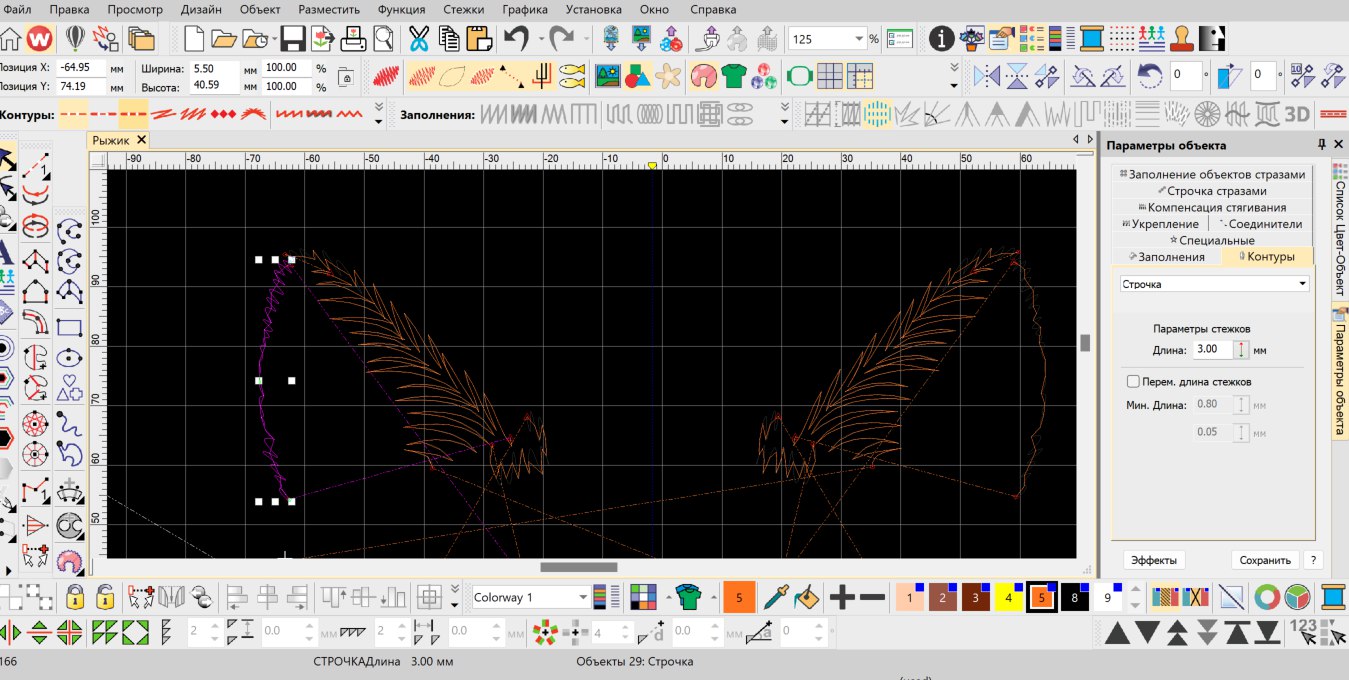Click the magnifier print preview icon
This screenshot has width=1349, height=680.
[x=383, y=39]
